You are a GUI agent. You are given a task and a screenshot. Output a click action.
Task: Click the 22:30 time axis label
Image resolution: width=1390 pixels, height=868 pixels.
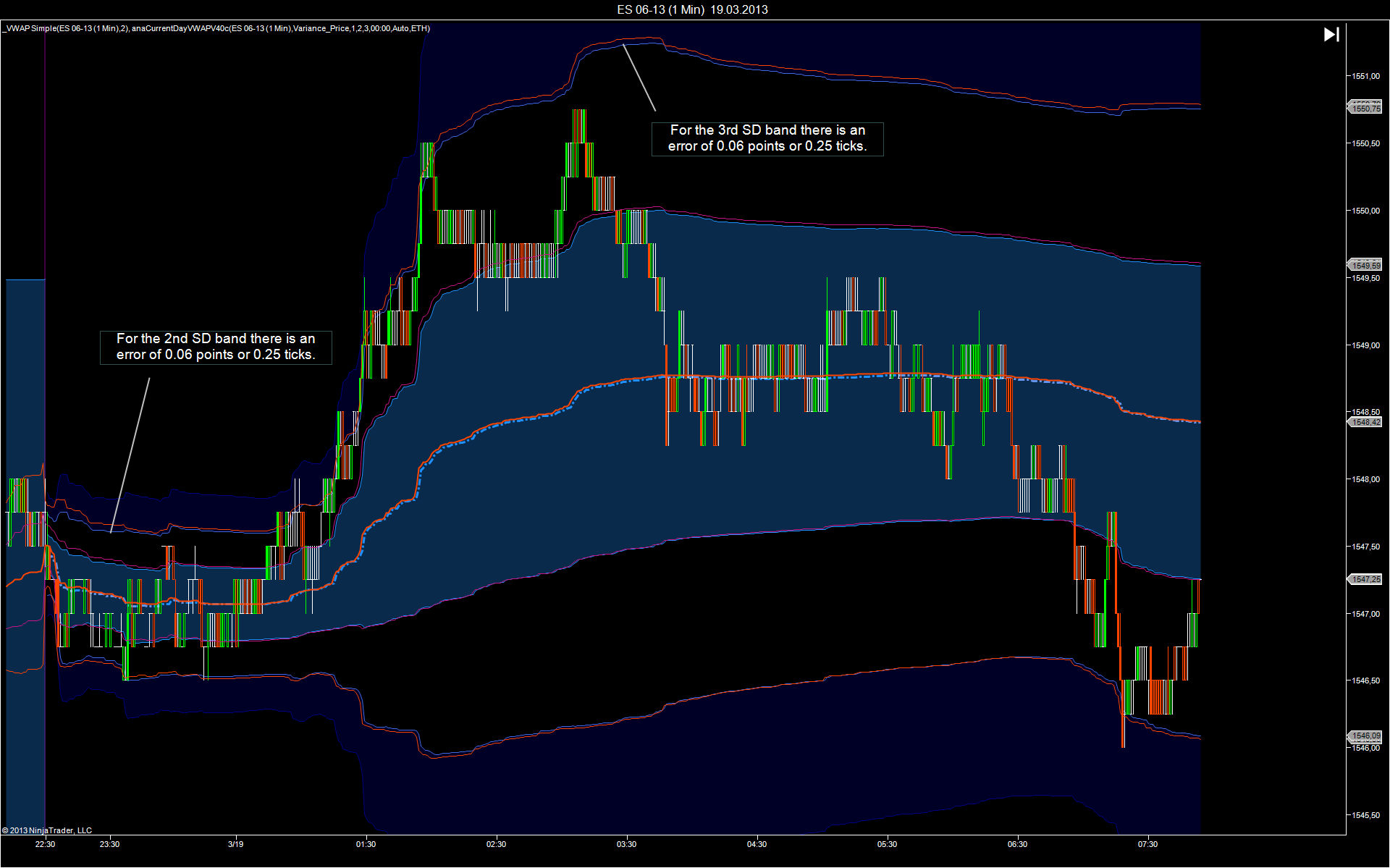click(45, 844)
